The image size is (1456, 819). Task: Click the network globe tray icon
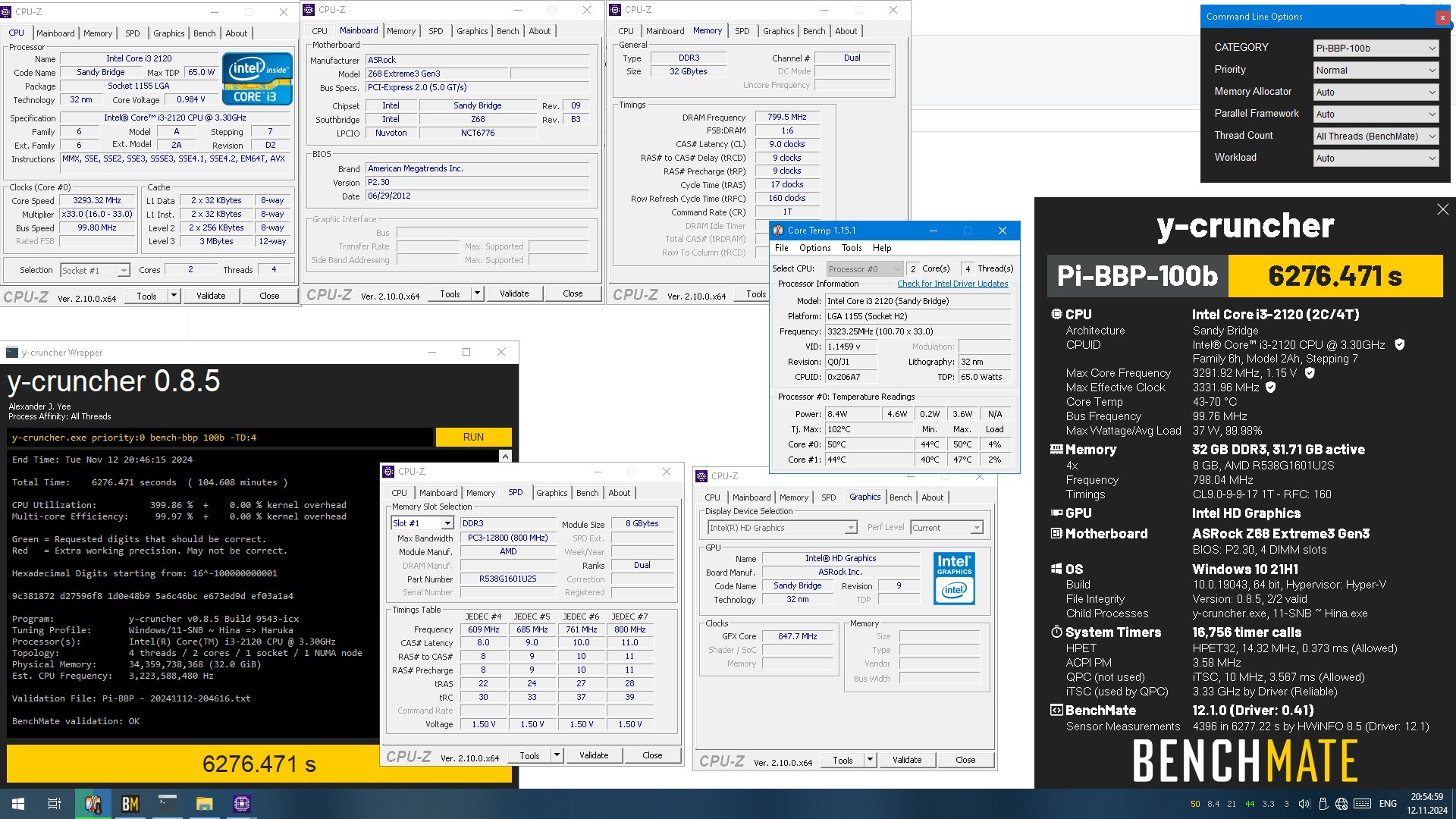(1341, 804)
